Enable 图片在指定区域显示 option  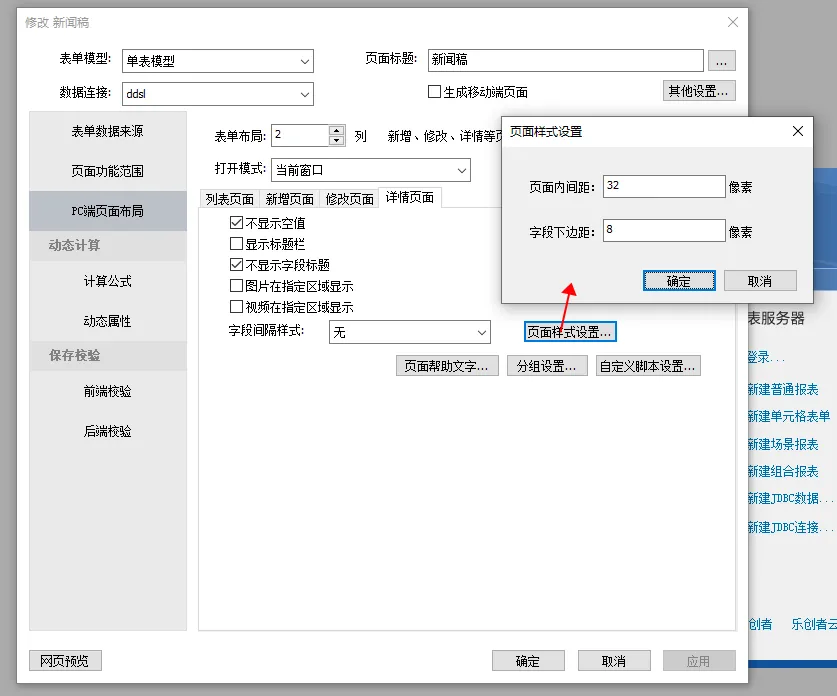[x=237, y=286]
